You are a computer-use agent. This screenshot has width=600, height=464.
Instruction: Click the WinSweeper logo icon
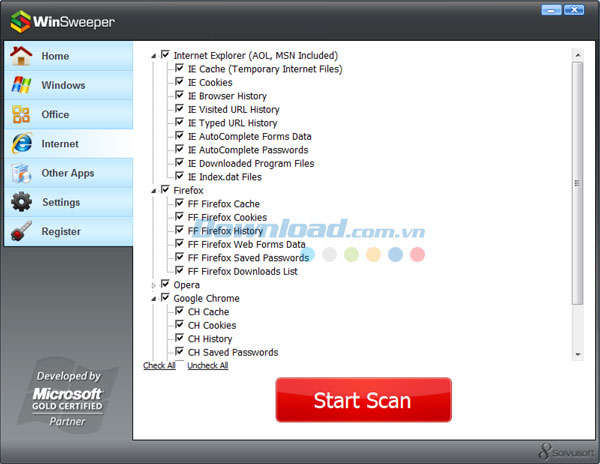coord(21,21)
